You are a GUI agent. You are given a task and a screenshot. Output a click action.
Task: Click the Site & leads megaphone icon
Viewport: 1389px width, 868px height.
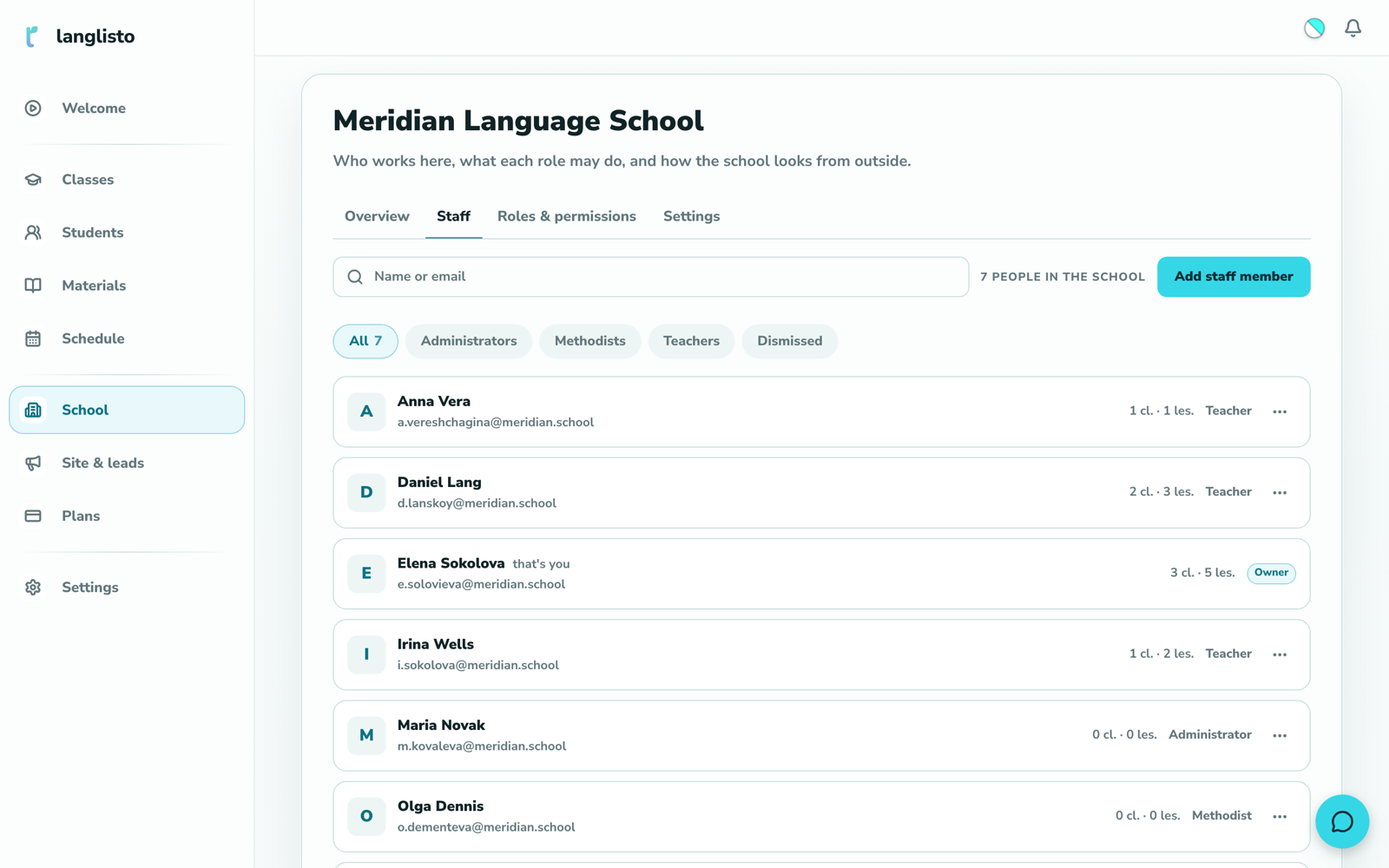[33, 463]
